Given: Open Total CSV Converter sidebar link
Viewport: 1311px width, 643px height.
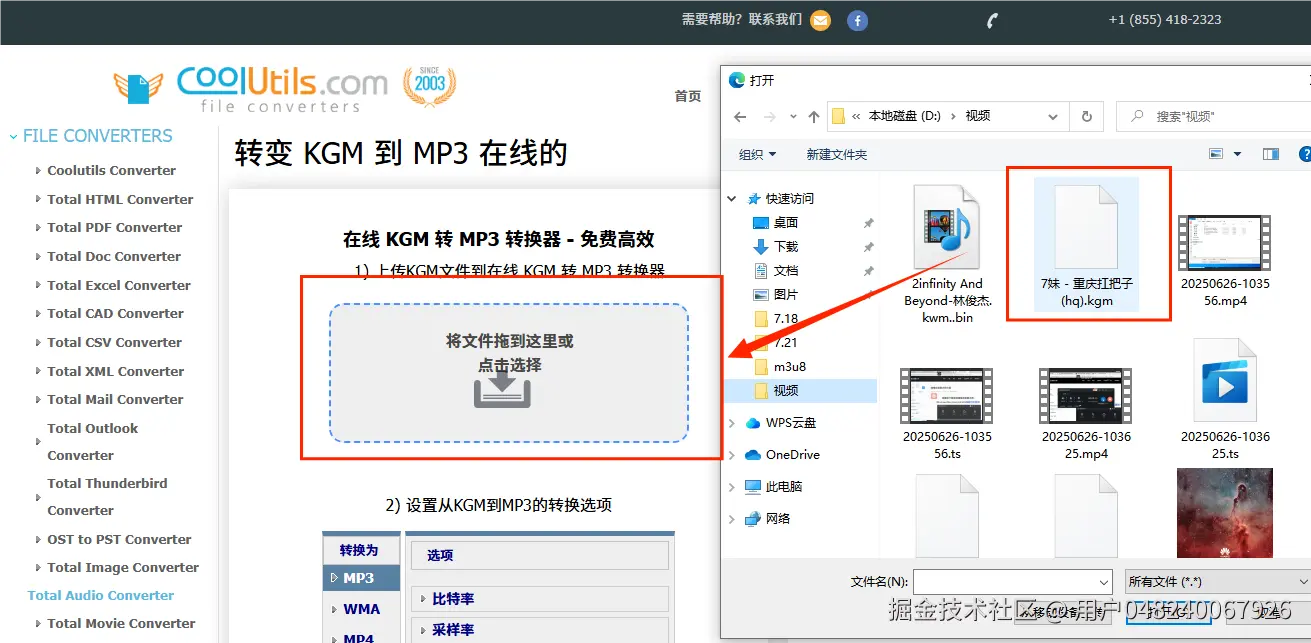Looking at the screenshot, I should [115, 343].
